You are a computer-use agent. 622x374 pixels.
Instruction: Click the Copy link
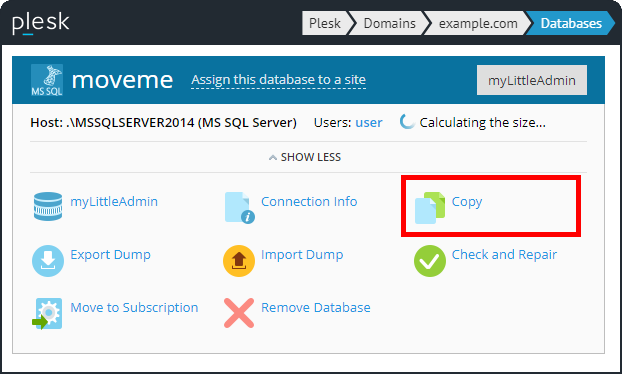coord(467,202)
